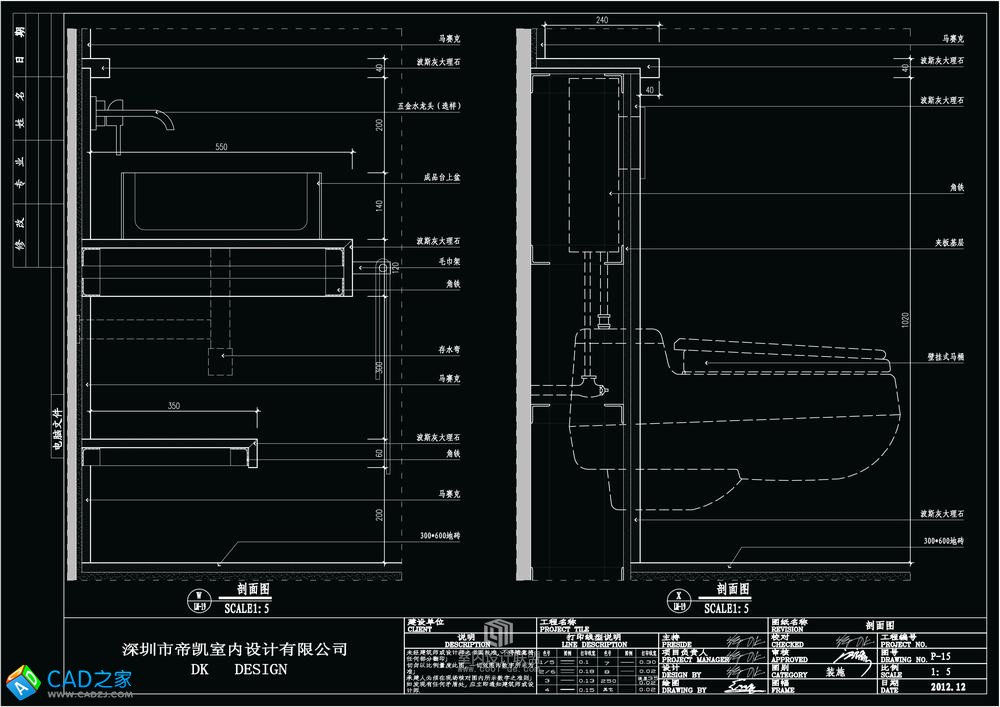Click the water trap square symbol
This screenshot has width=1000, height=707.
click(220, 357)
